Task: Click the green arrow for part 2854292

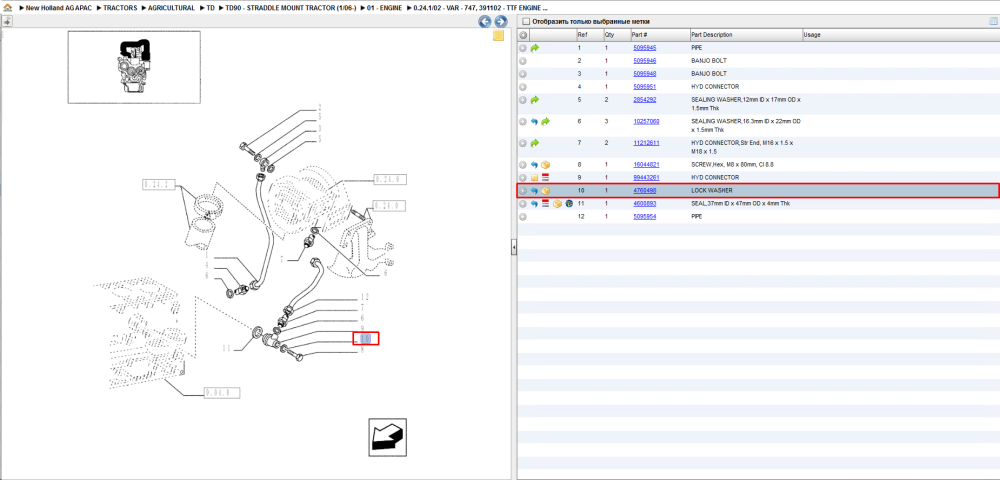Action: coord(534,100)
